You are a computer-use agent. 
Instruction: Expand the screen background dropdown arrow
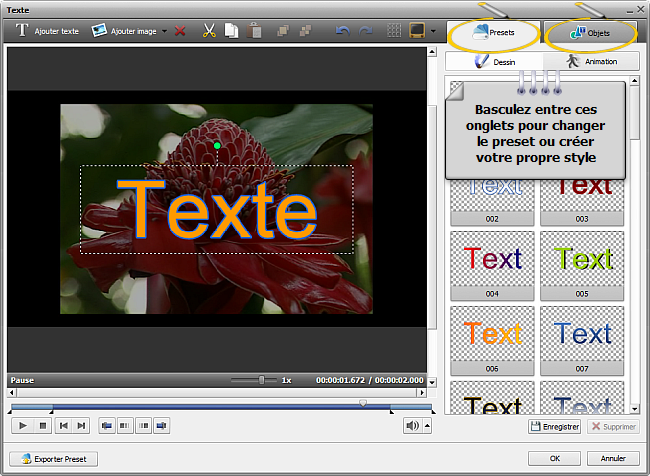coord(432,31)
